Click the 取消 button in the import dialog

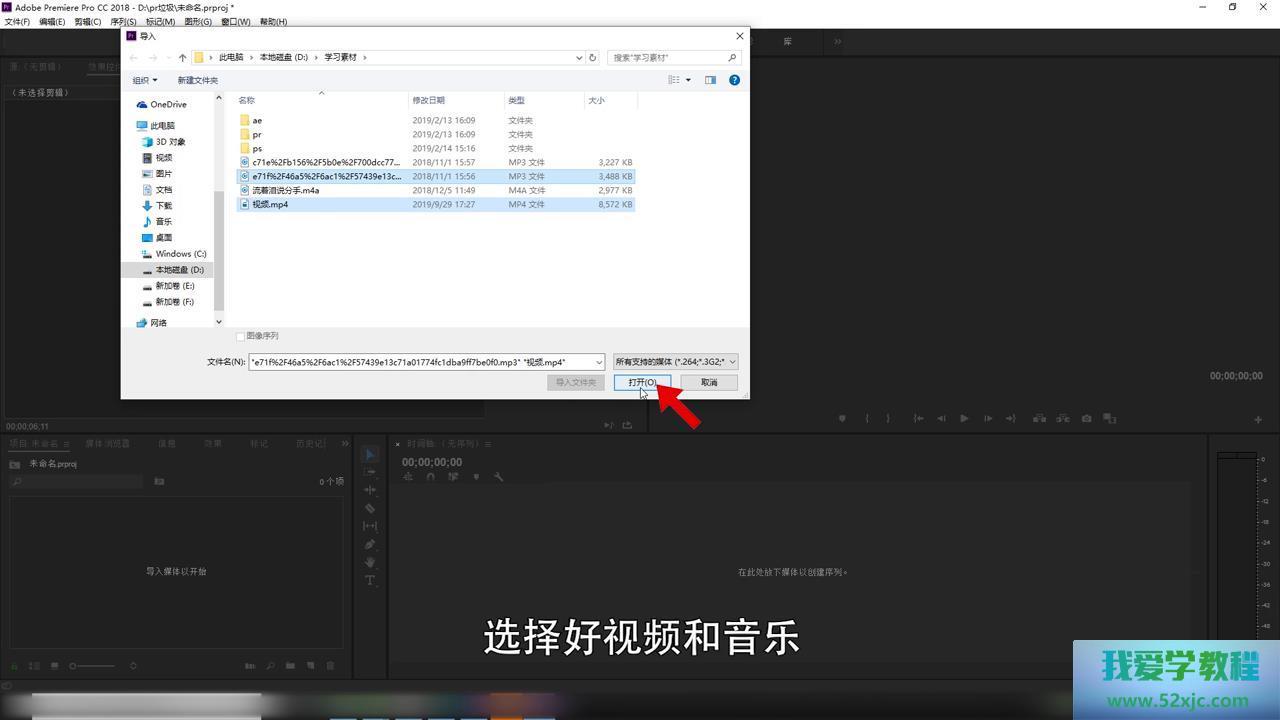709,382
